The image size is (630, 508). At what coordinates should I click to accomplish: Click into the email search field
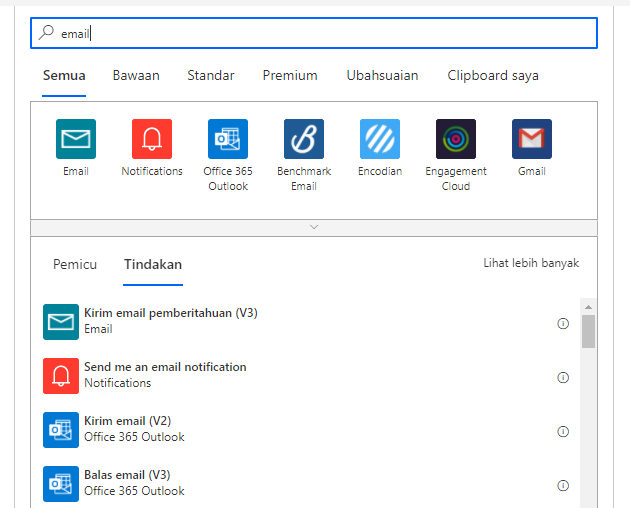314,33
